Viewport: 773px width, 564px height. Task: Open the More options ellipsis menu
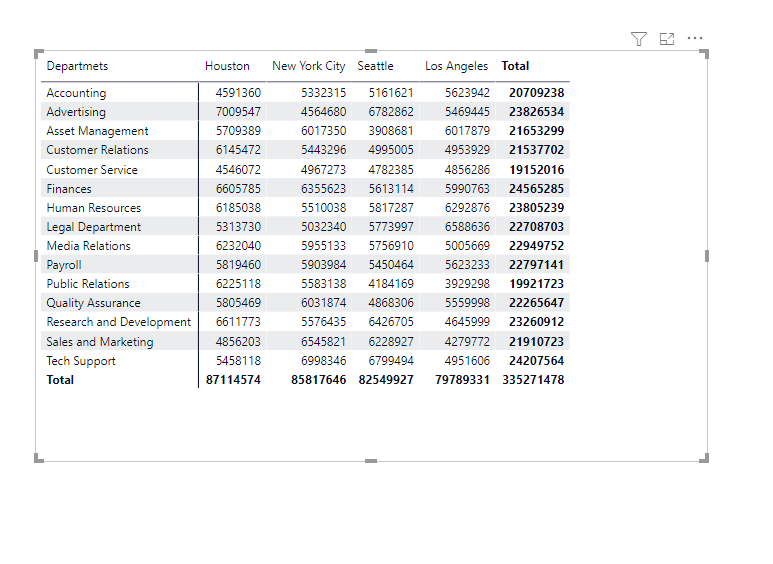click(x=695, y=38)
